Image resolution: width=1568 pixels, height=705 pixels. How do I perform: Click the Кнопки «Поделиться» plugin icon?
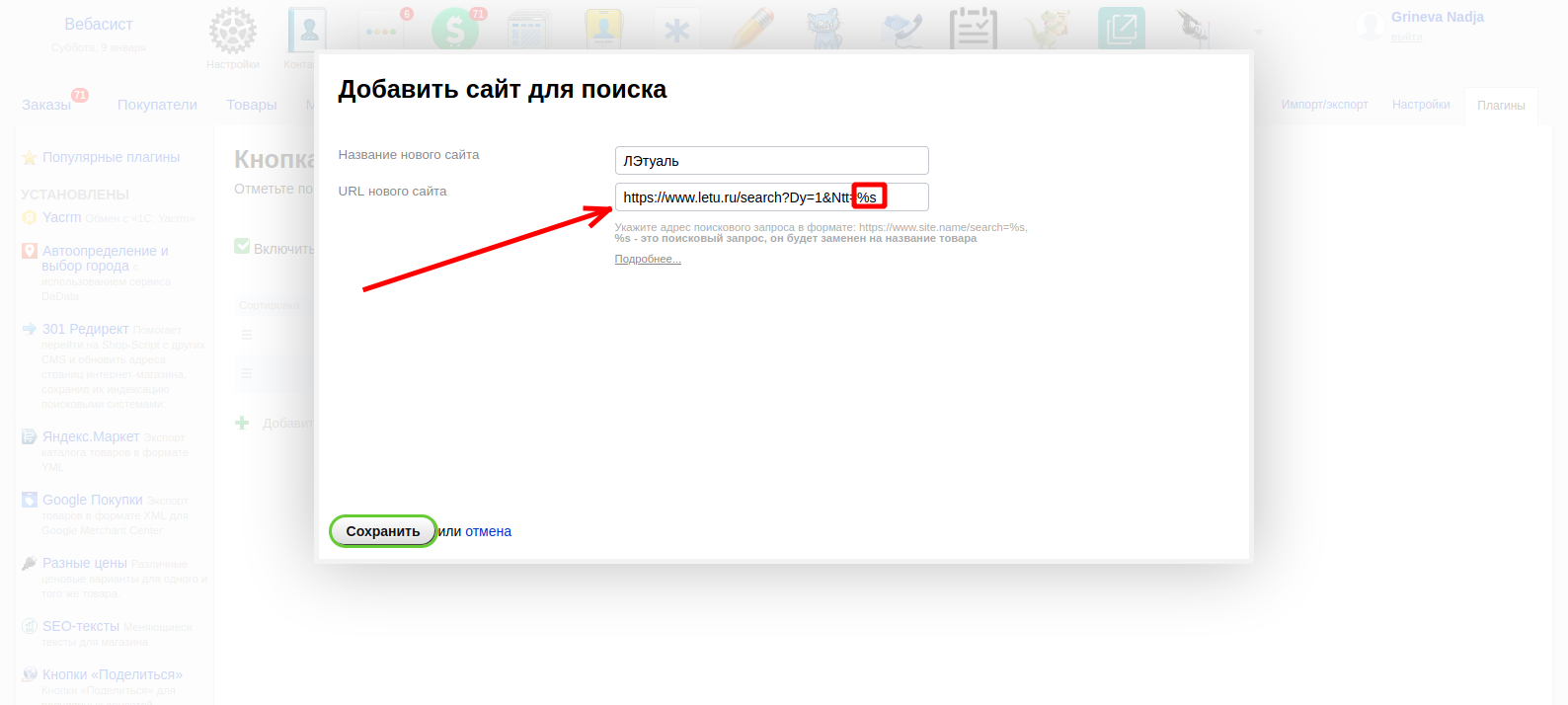pos(30,674)
